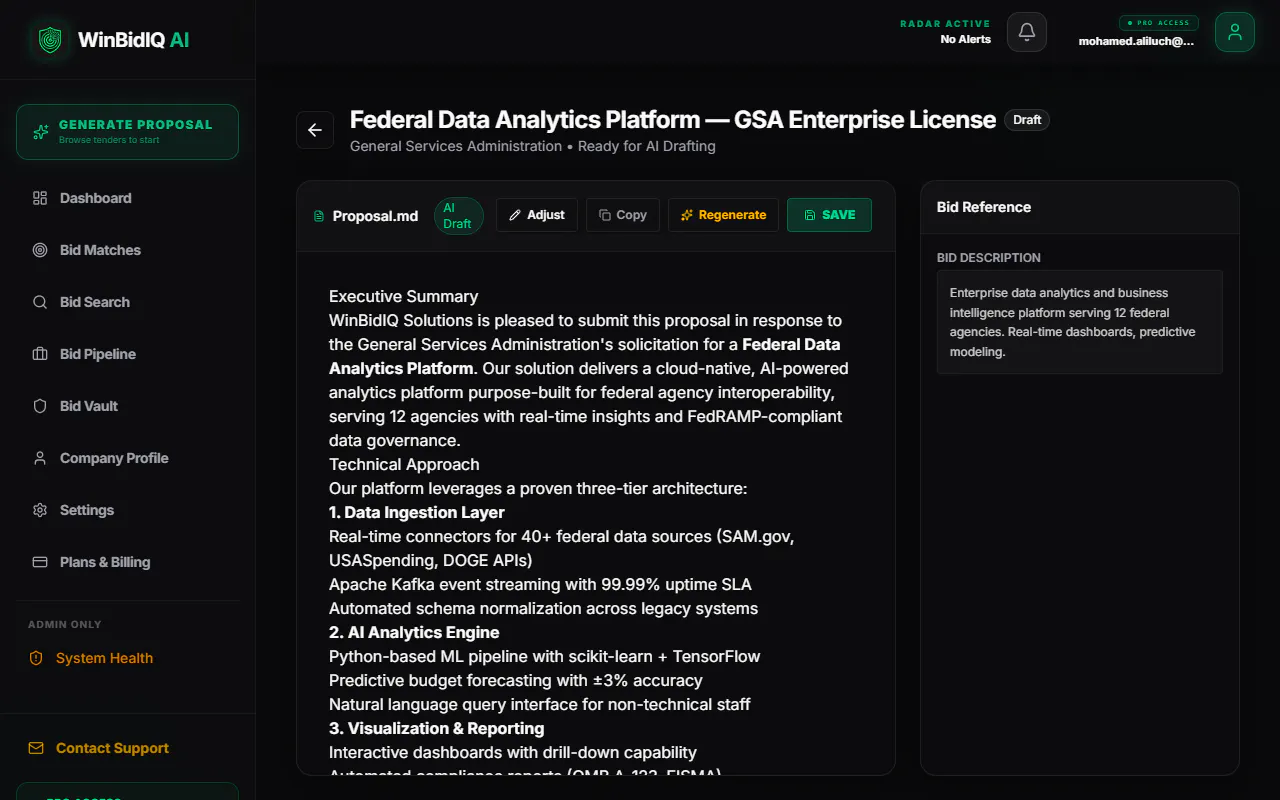
Task: Click the Contact Support envelope icon
Action: coord(36,748)
